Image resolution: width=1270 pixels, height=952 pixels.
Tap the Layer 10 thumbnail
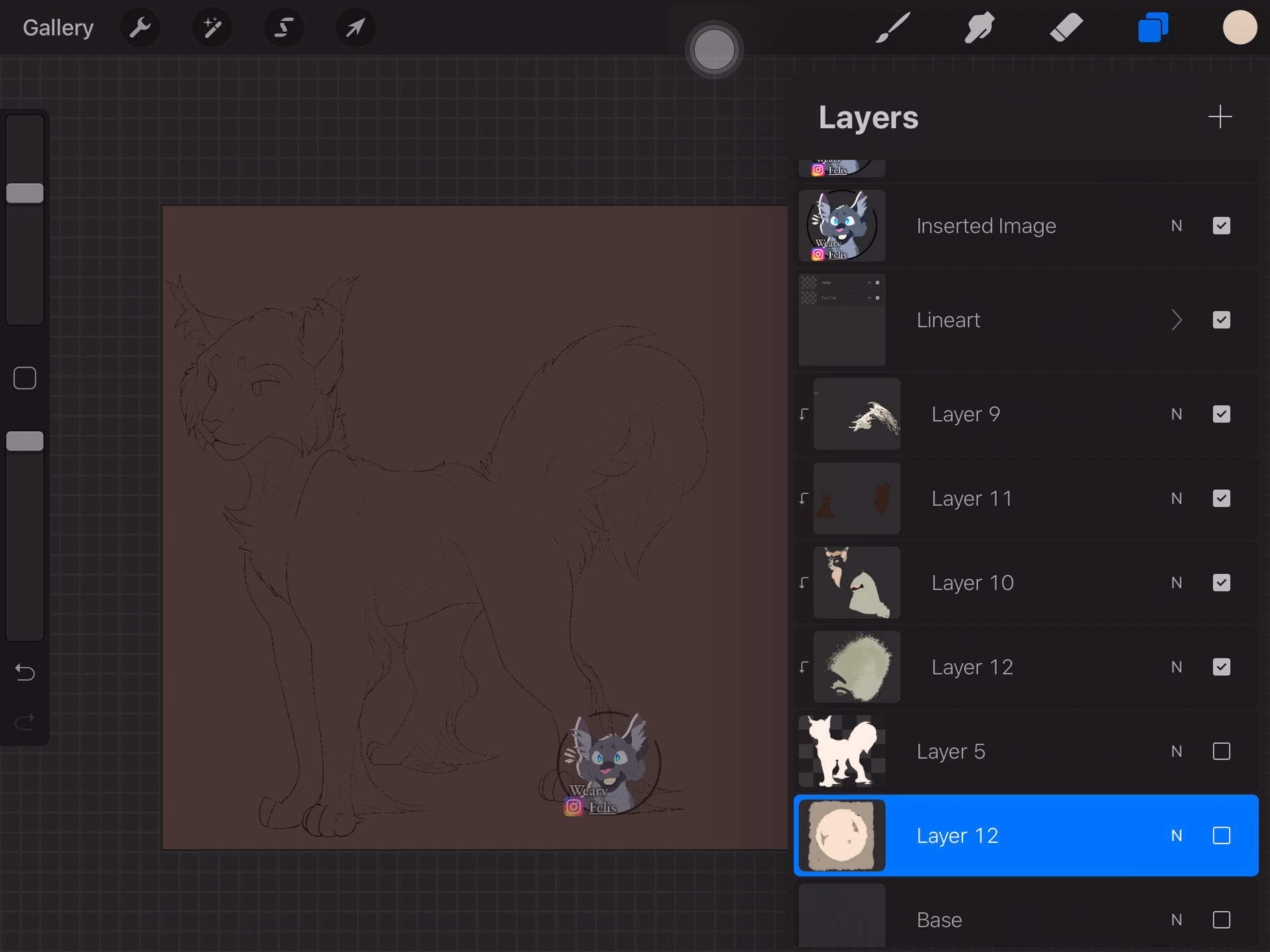point(857,582)
